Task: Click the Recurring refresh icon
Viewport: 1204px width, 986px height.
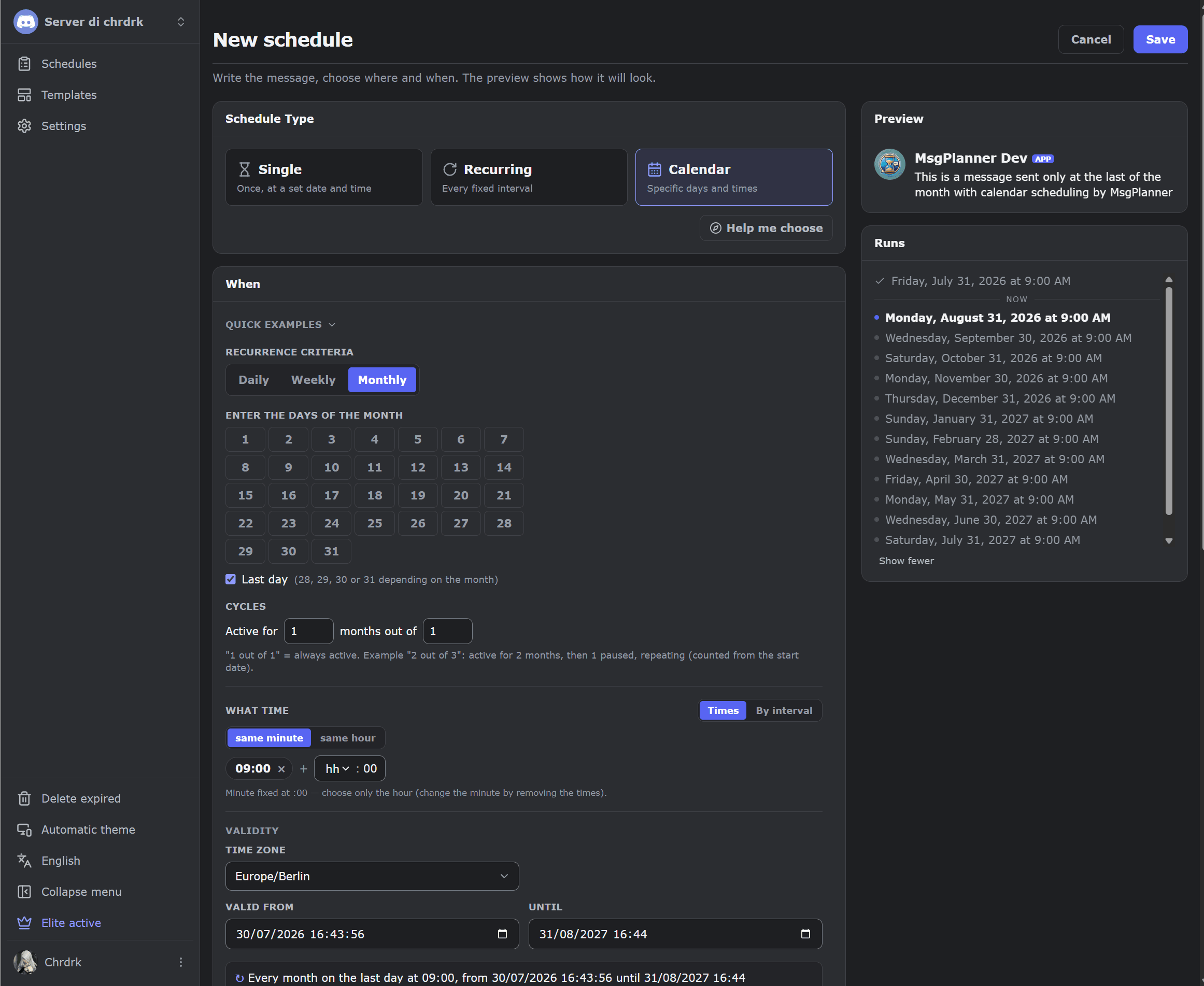Action: pyautogui.click(x=449, y=169)
